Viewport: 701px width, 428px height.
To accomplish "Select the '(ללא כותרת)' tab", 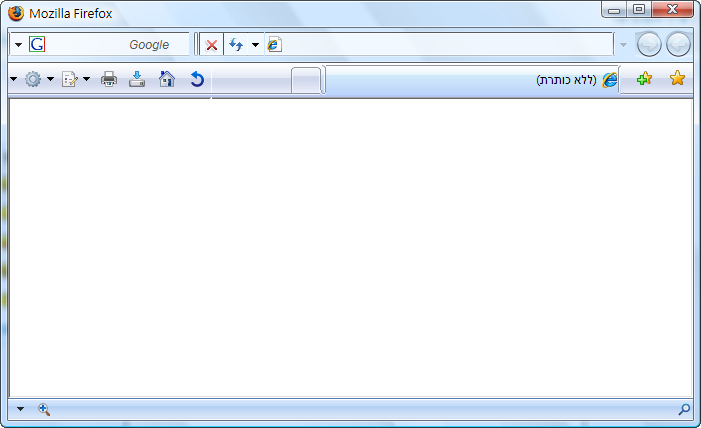I will (472, 80).
